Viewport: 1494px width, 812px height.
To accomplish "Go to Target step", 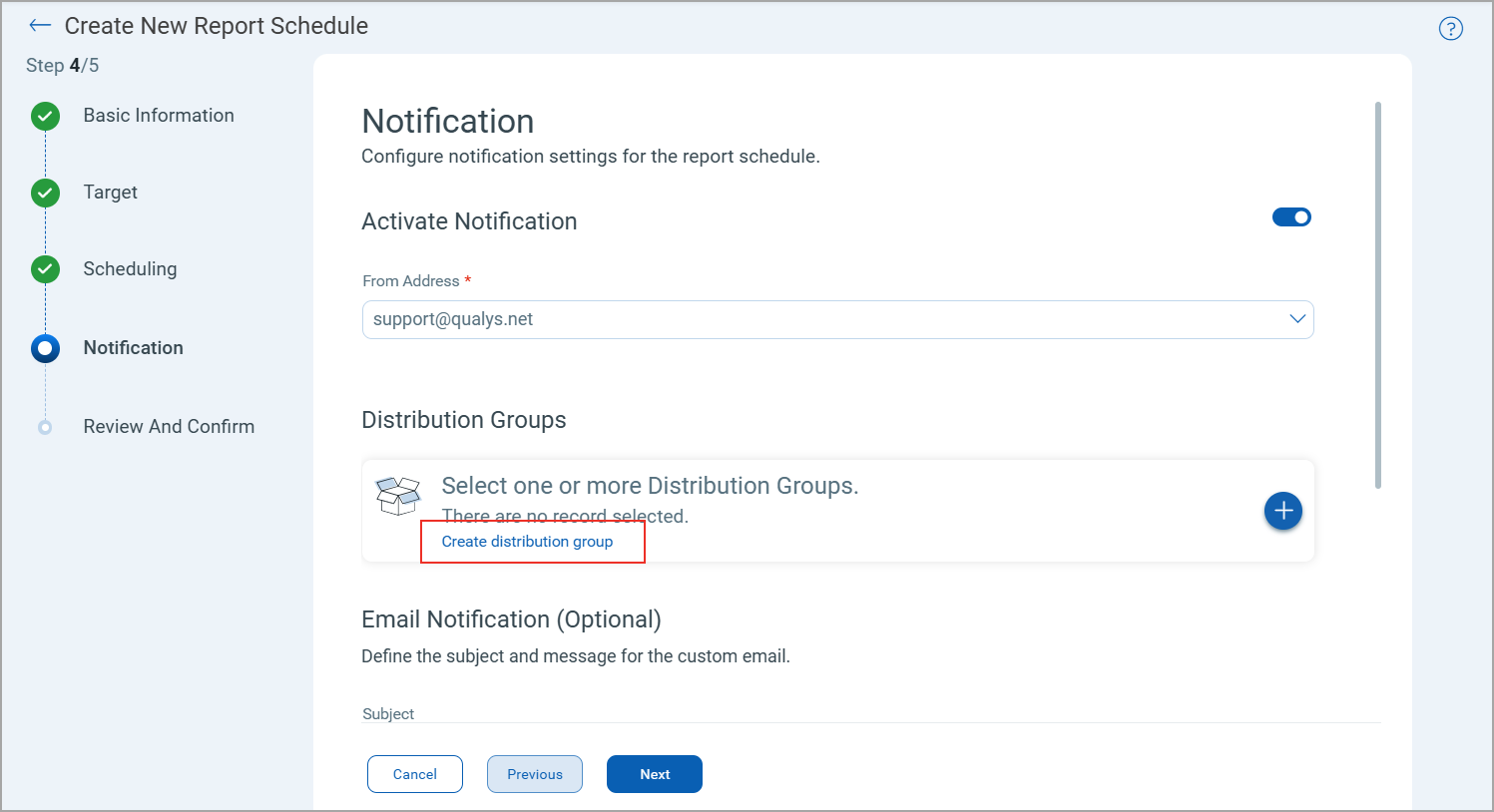I will click(x=111, y=193).
